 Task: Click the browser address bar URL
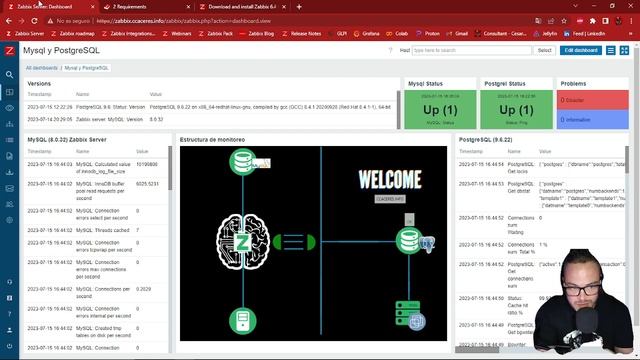[x=184, y=21]
